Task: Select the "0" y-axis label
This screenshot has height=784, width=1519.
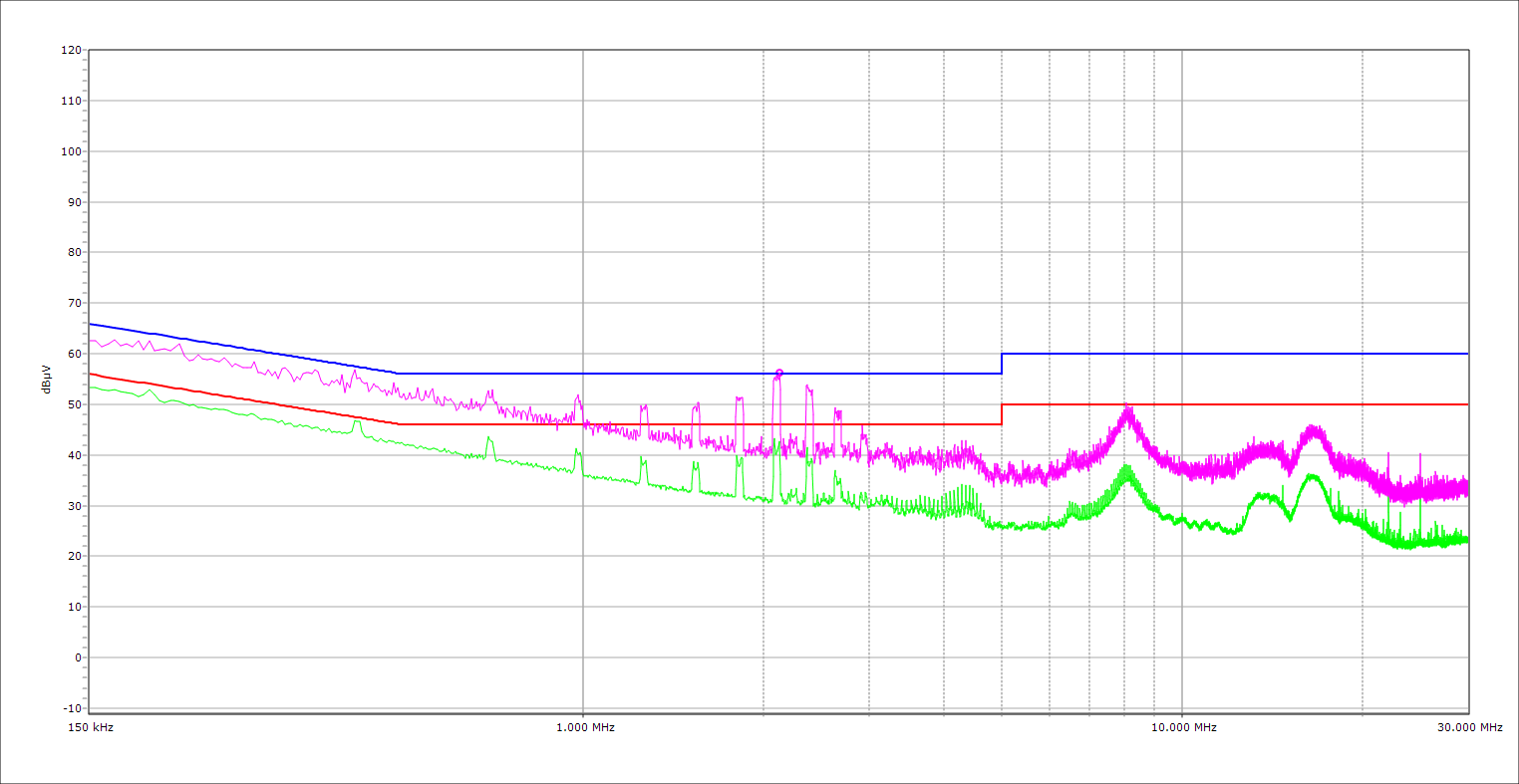Action: pyautogui.click(x=77, y=657)
